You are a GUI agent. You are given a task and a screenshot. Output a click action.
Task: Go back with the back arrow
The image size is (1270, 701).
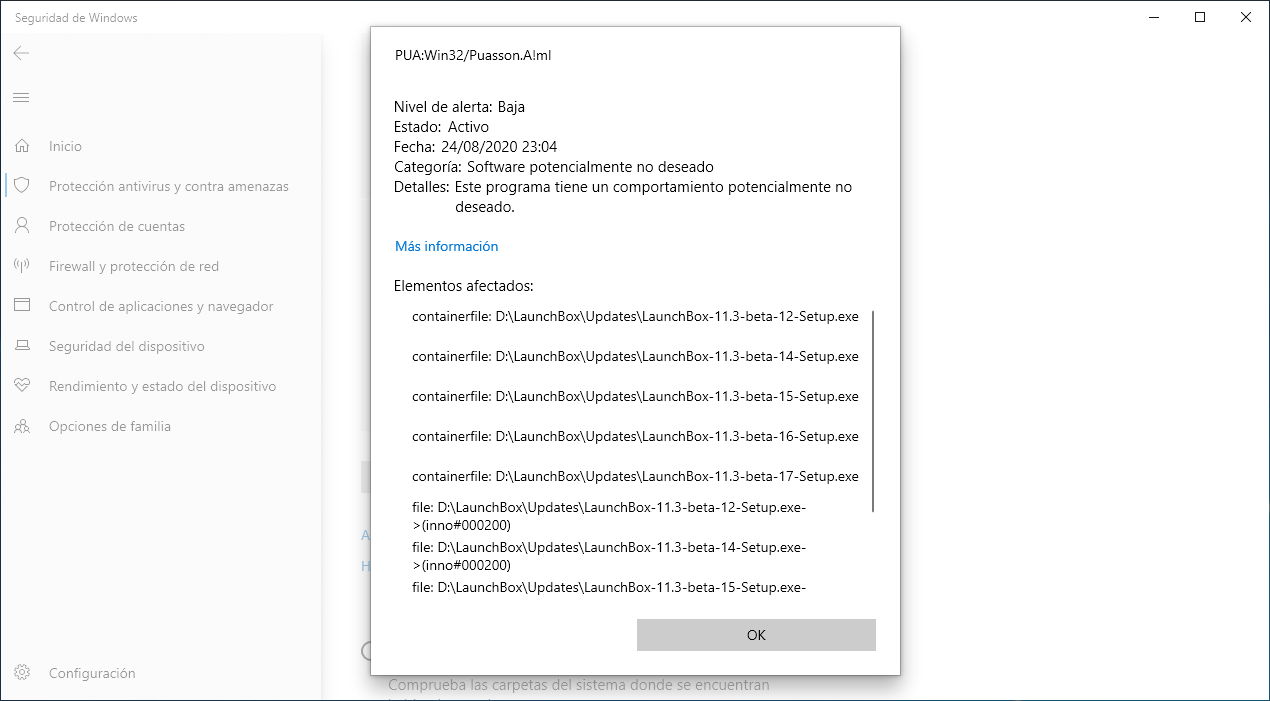click(x=21, y=53)
